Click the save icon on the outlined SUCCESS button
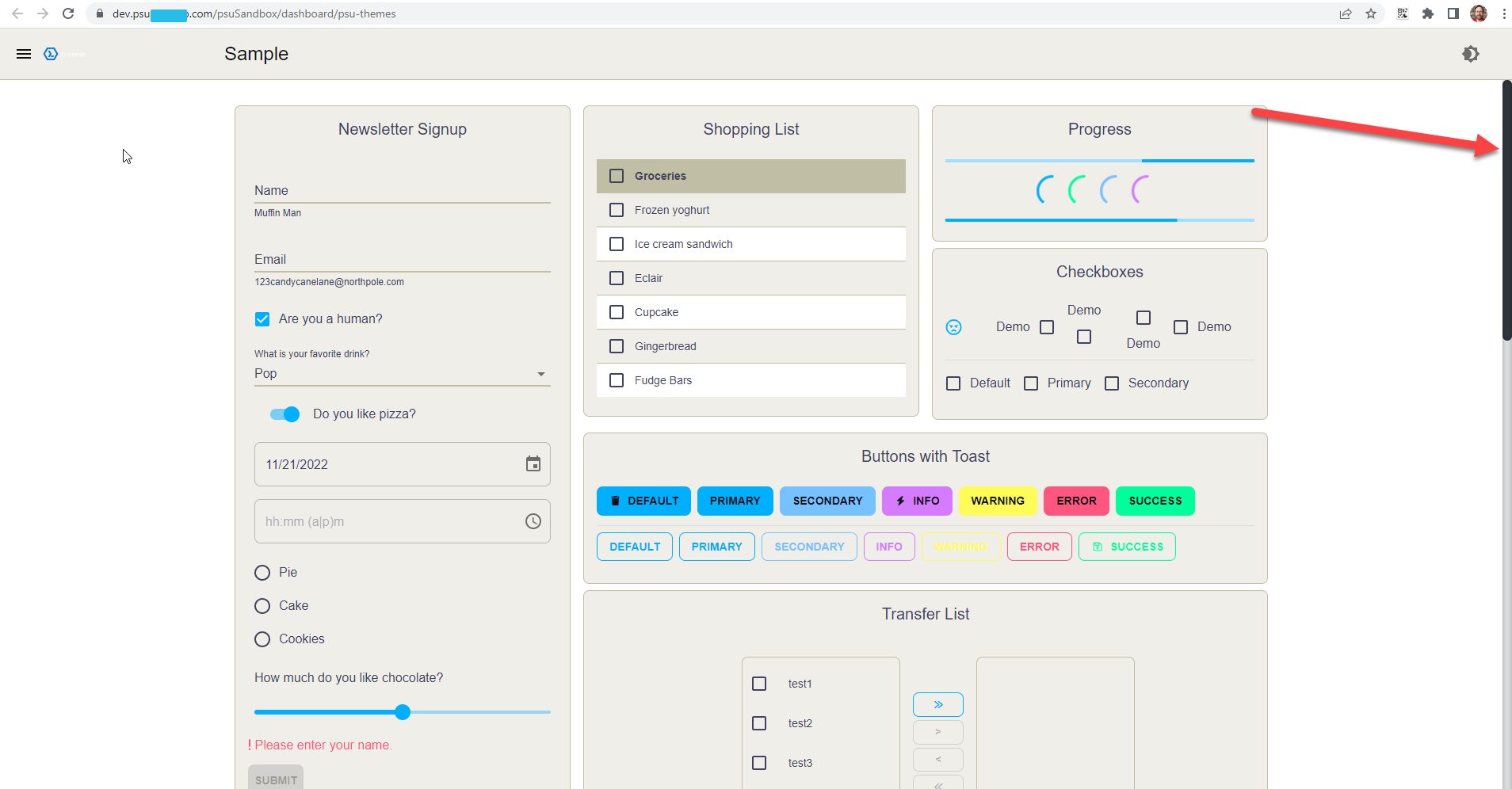Viewport: 1512px width, 789px height. [1099, 547]
